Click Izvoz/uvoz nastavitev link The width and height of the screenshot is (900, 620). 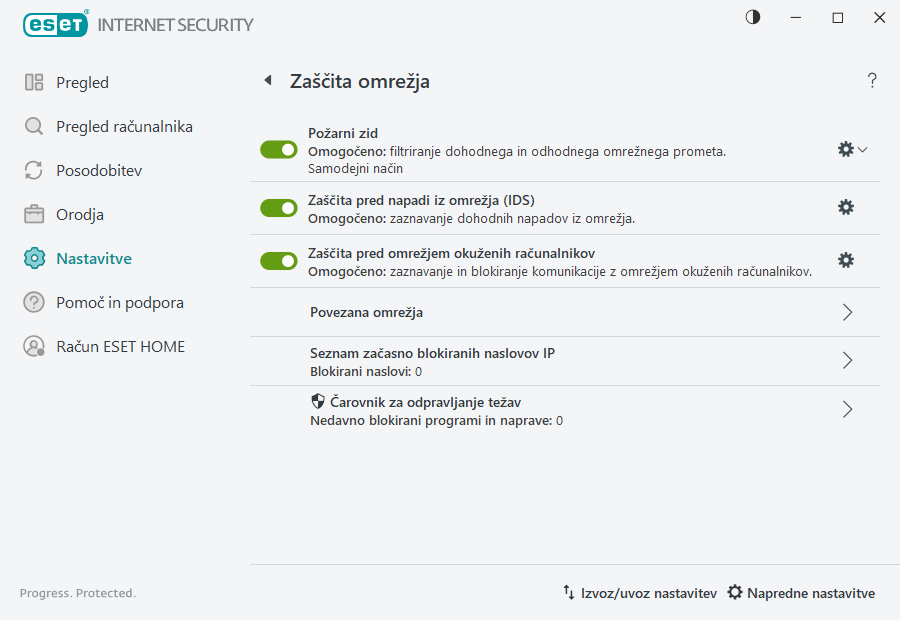click(x=647, y=593)
